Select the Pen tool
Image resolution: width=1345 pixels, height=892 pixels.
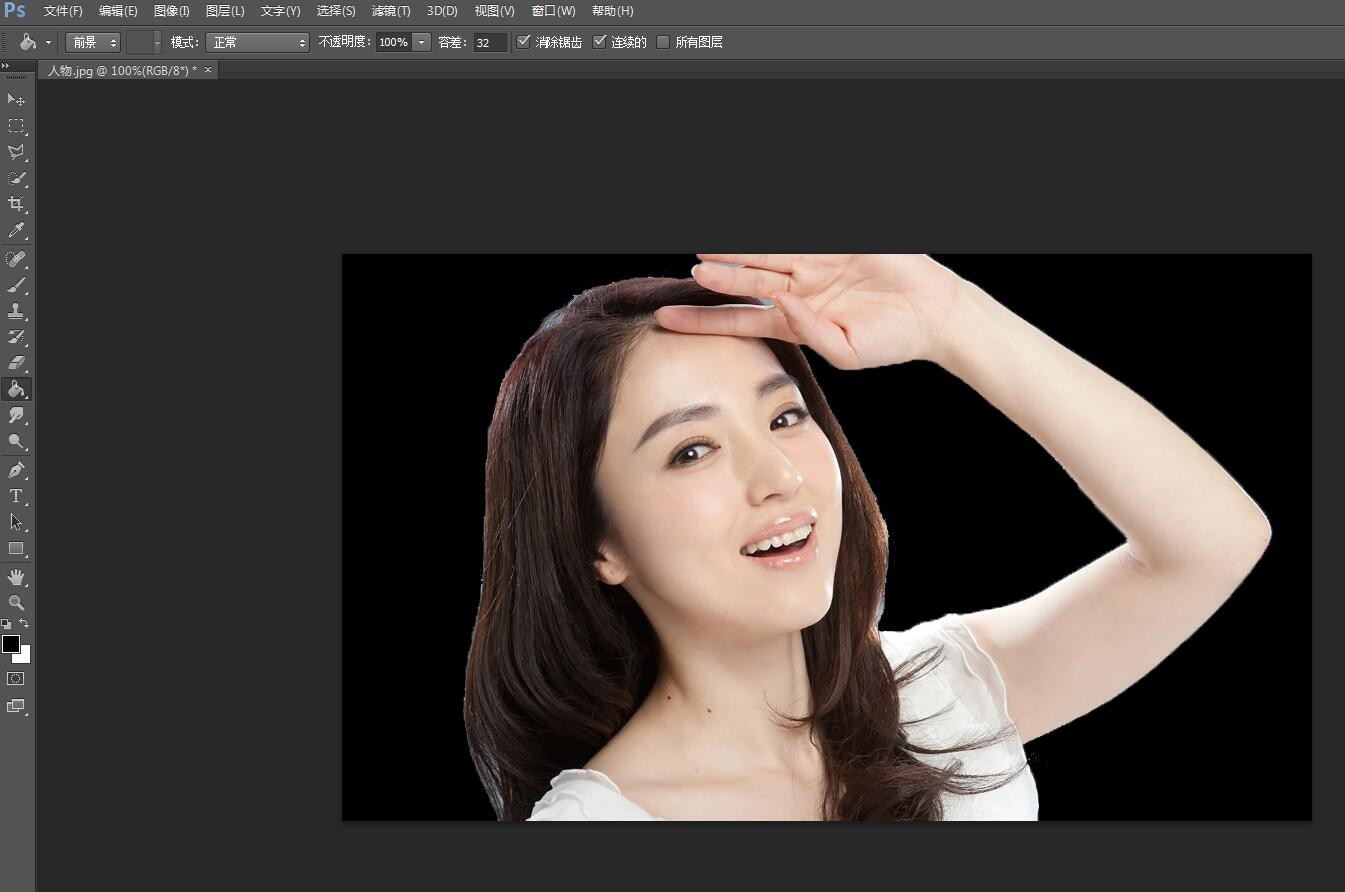(16, 470)
